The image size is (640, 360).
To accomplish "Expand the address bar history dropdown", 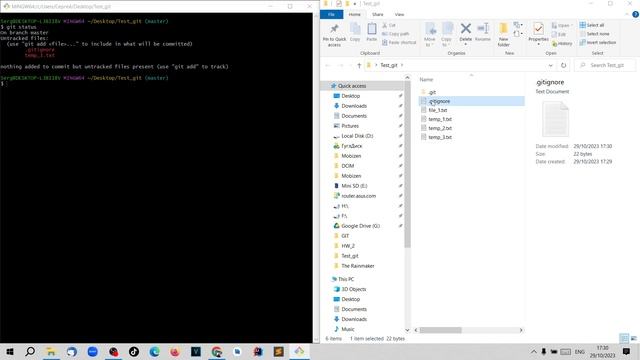I will pyautogui.click(x=550, y=65).
